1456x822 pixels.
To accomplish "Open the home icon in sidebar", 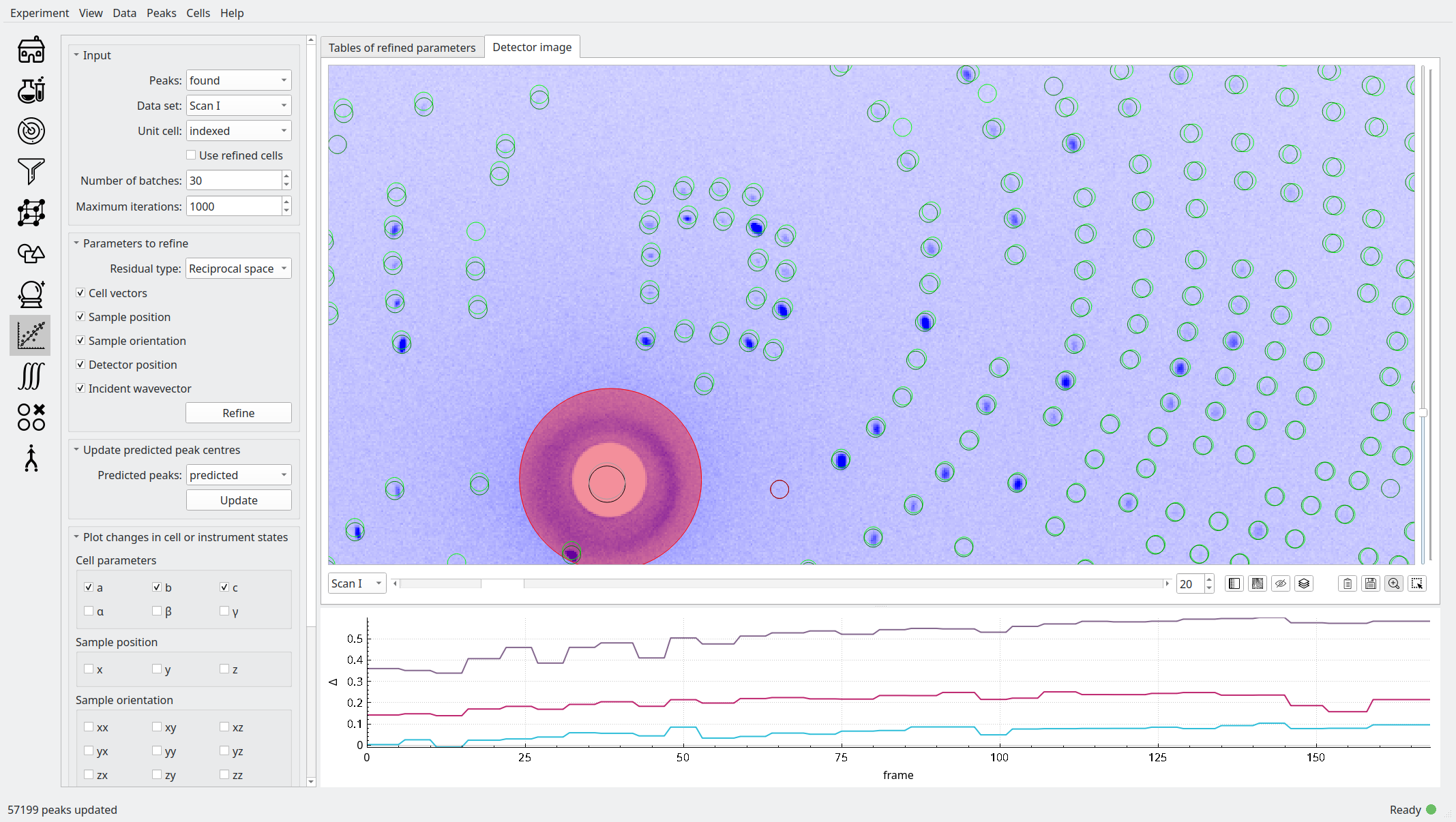I will click(31, 50).
